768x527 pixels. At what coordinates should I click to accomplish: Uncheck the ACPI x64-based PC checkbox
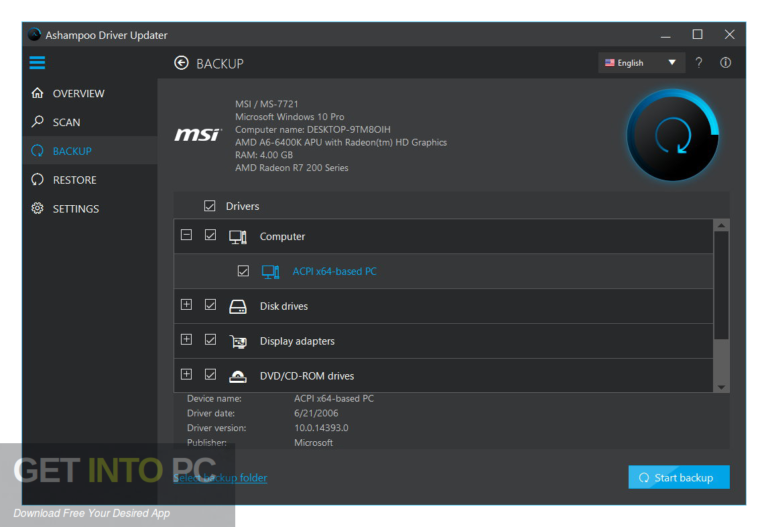click(243, 271)
